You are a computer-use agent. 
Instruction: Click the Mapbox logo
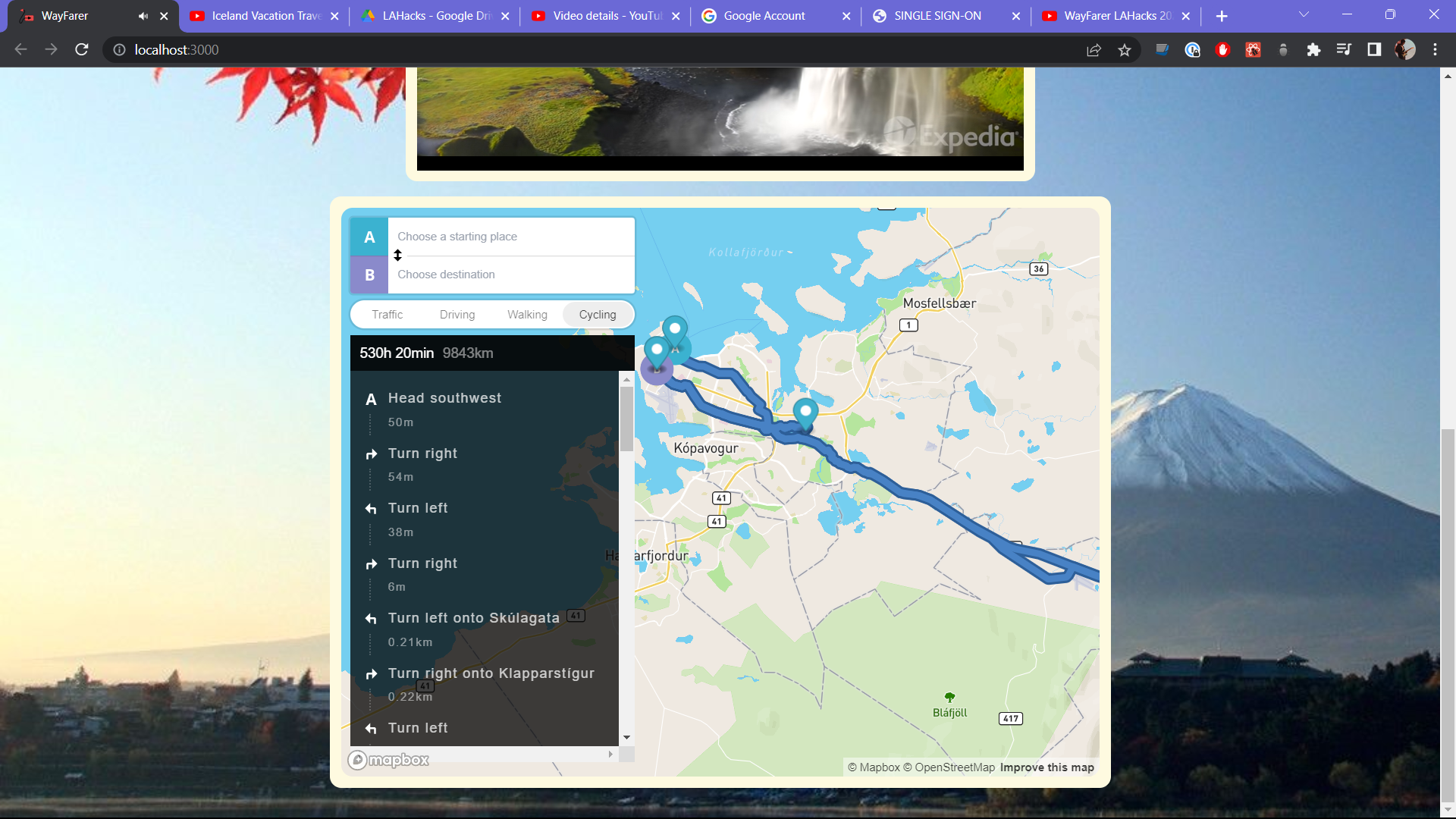pos(388,760)
